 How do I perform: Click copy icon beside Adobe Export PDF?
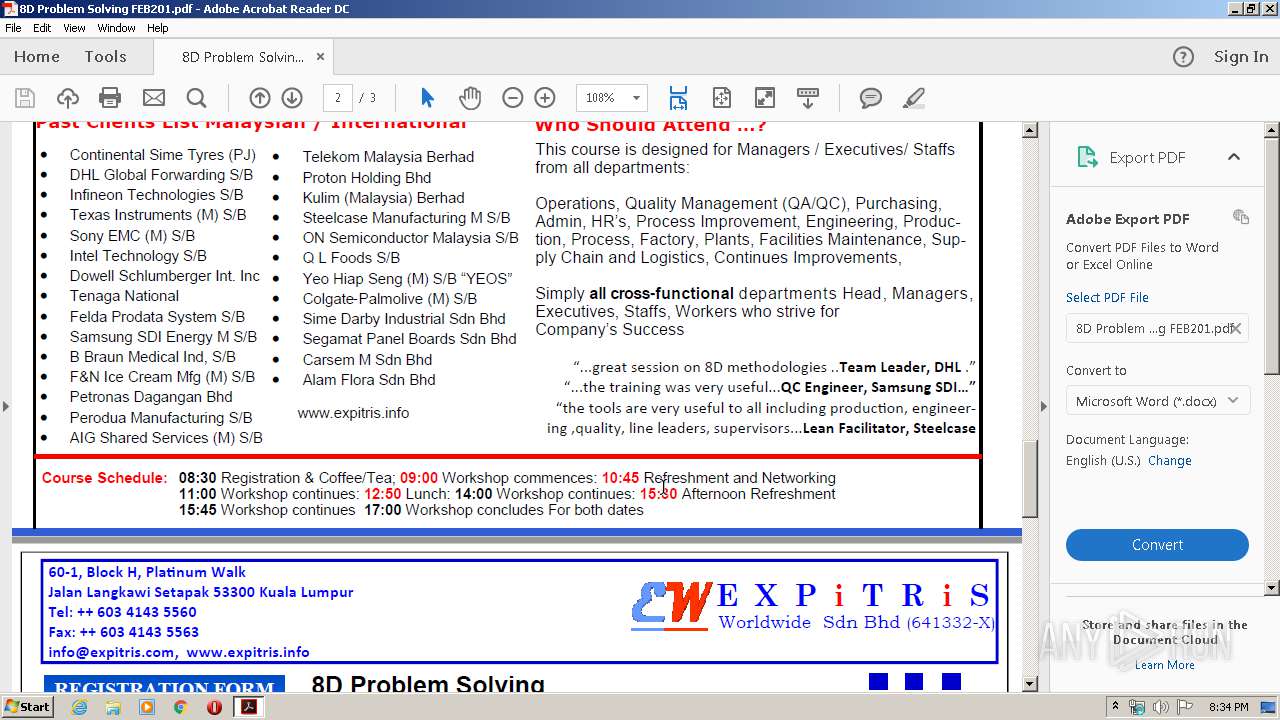coord(1241,217)
